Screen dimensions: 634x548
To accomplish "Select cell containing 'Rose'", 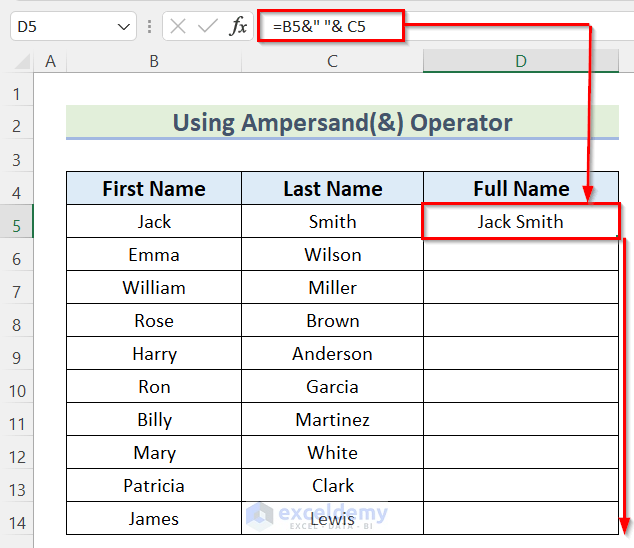I will [154, 321].
